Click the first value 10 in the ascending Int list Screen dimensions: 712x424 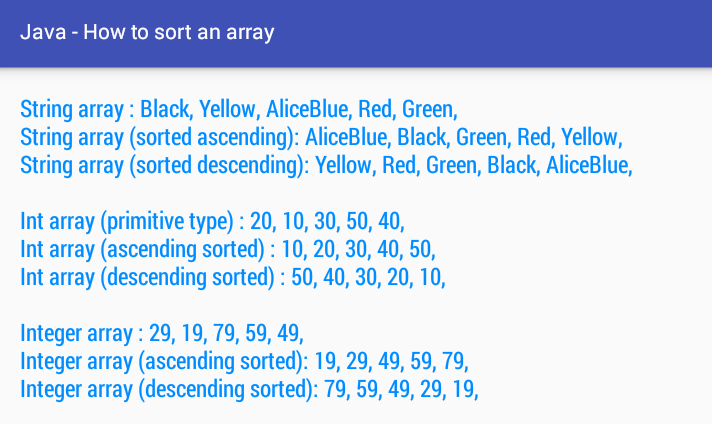(x=293, y=249)
